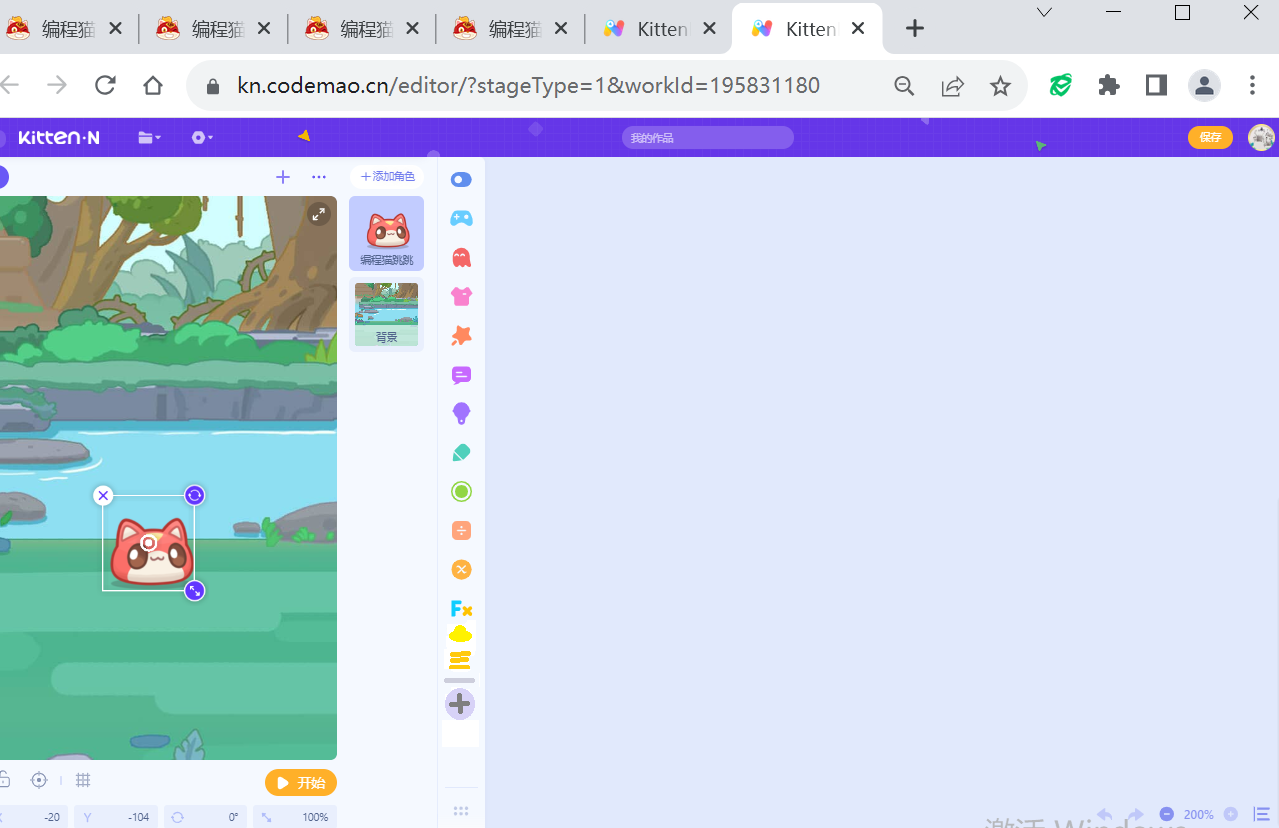Click the plus button to add extensions
Image resolution: width=1279 pixels, height=828 pixels.
point(460,704)
